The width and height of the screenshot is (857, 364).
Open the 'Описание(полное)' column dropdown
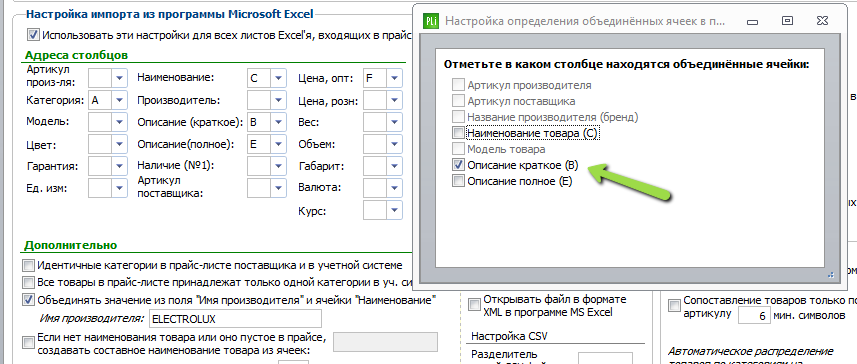click(278, 145)
